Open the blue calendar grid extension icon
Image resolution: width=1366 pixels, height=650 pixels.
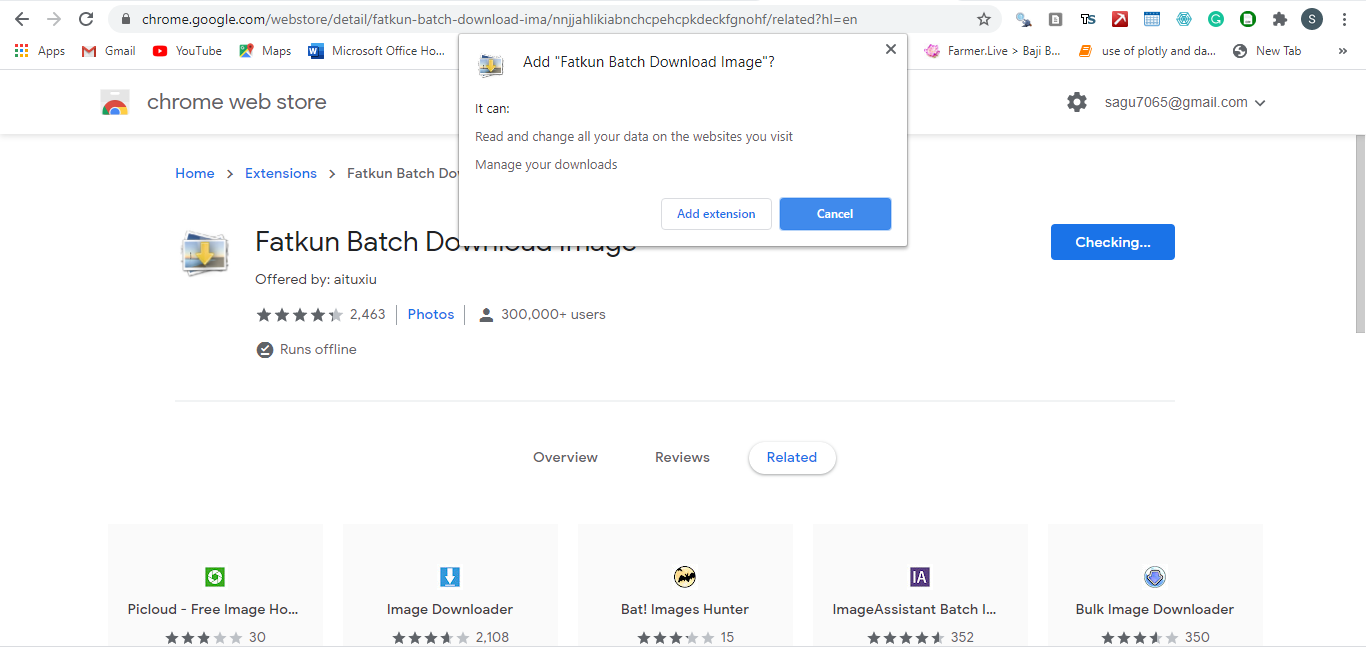pos(1152,19)
